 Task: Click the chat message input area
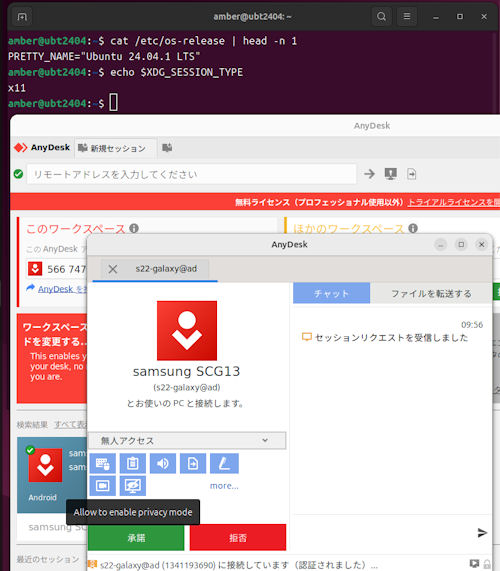tap(384, 533)
